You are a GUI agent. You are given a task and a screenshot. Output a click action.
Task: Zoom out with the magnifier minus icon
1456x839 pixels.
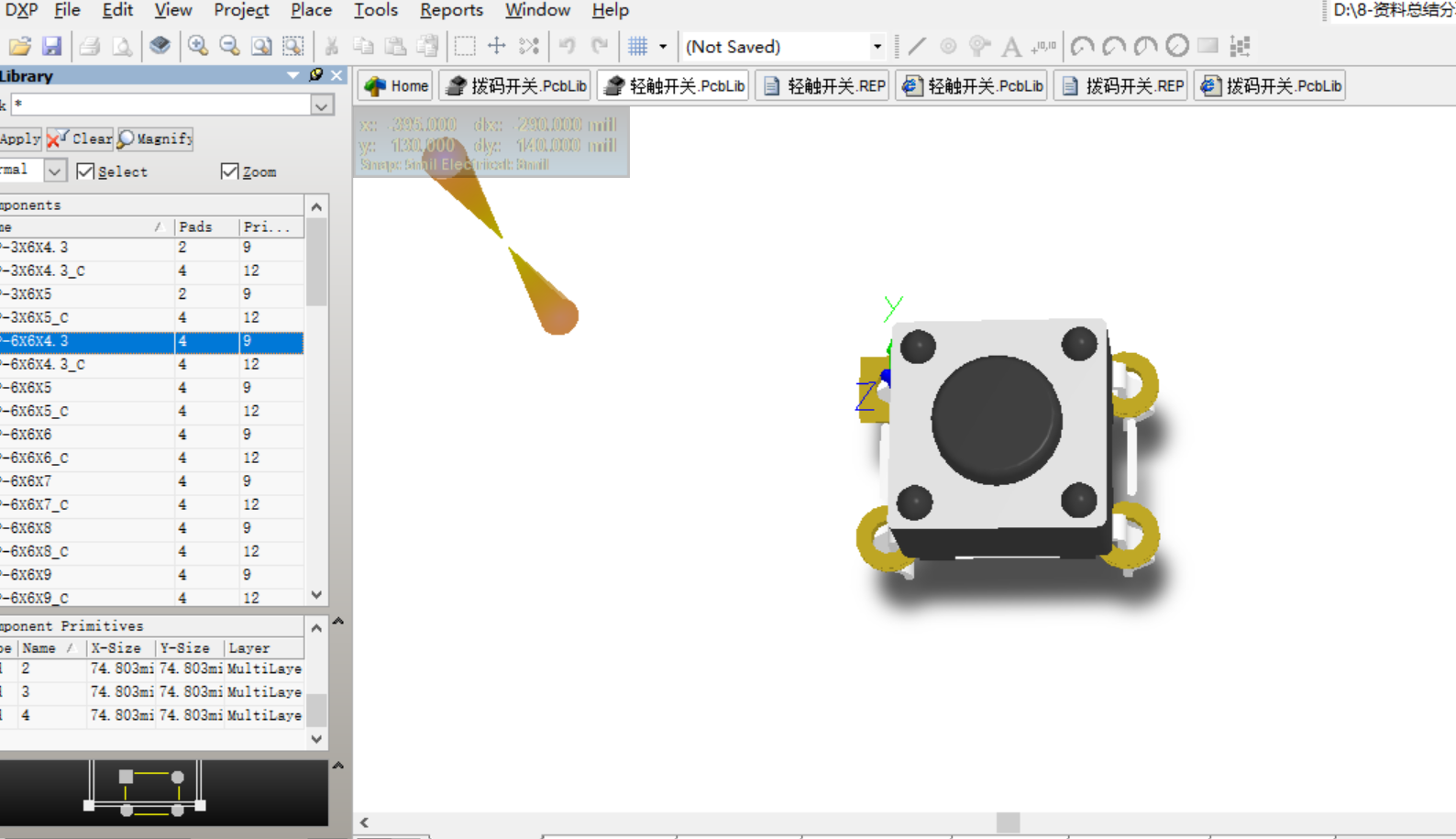coord(229,46)
